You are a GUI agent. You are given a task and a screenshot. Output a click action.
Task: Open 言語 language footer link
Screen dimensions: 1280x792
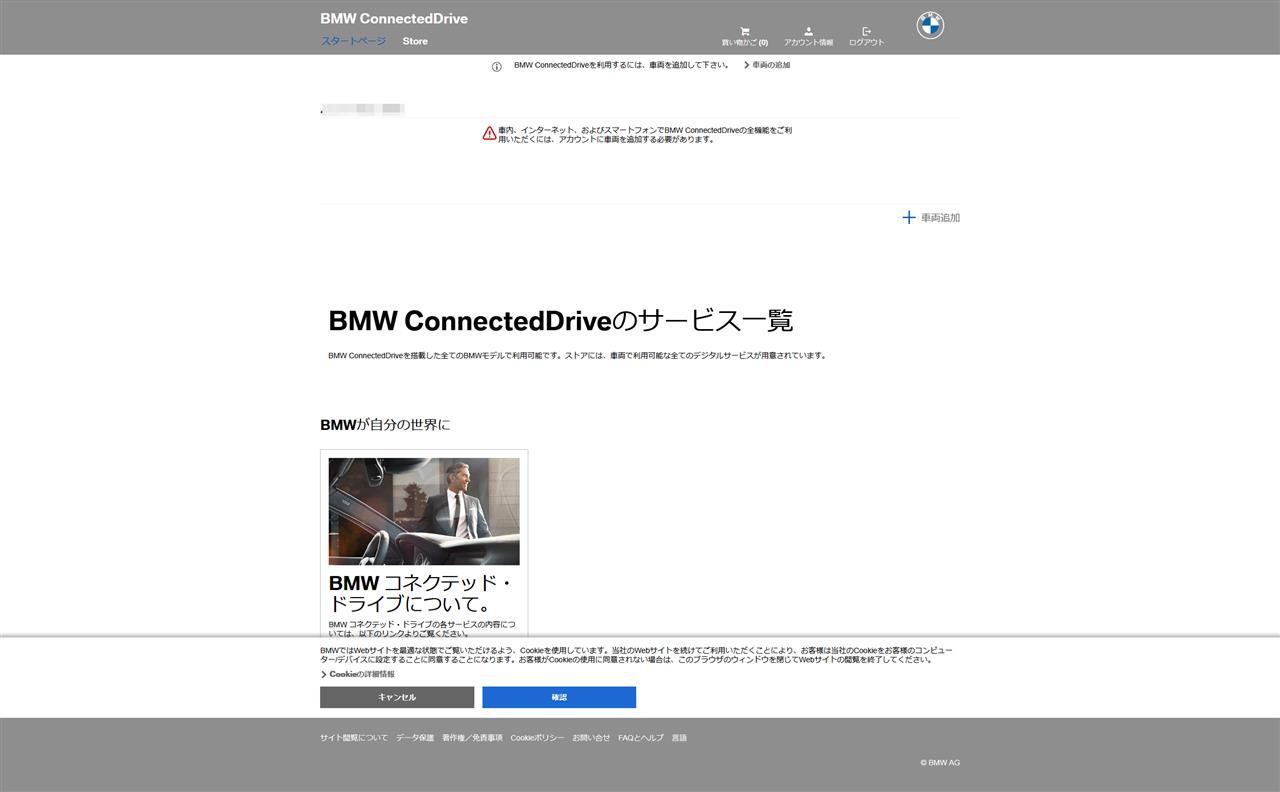point(679,738)
